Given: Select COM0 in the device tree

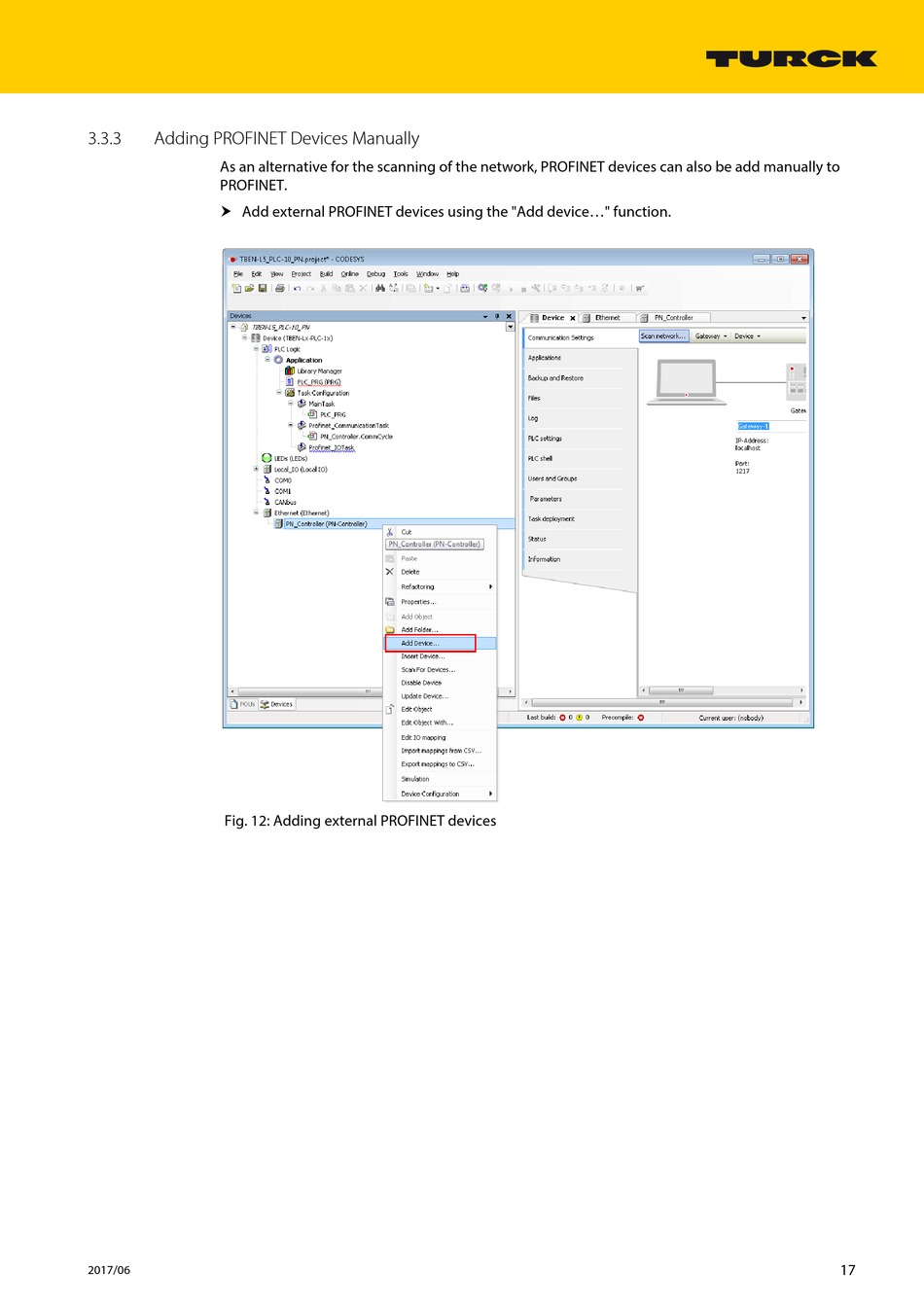Looking at the screenshot, I should (x=283, y=480).
